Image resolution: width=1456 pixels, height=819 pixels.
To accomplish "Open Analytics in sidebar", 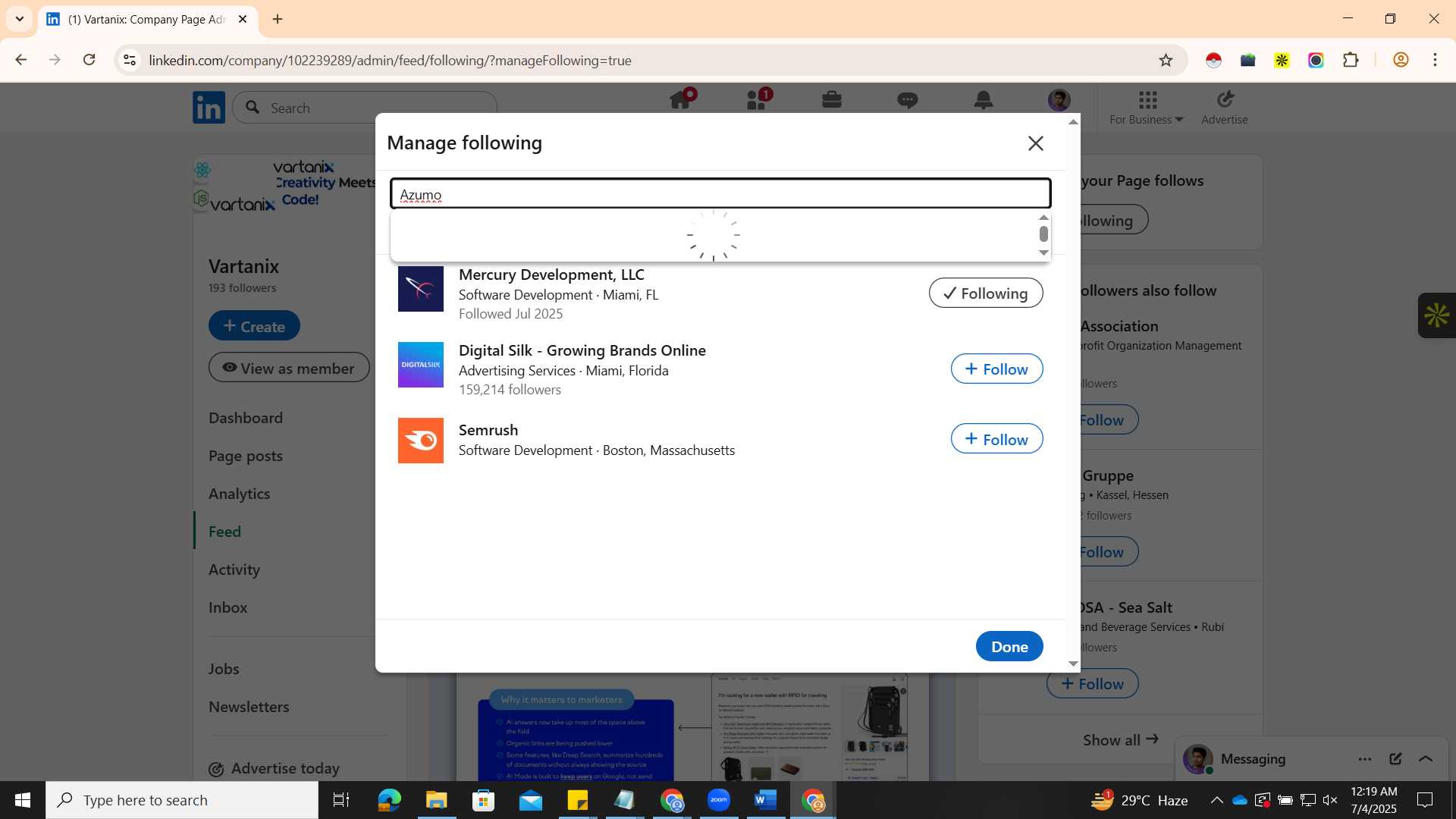I will click(x=240, y=494).
